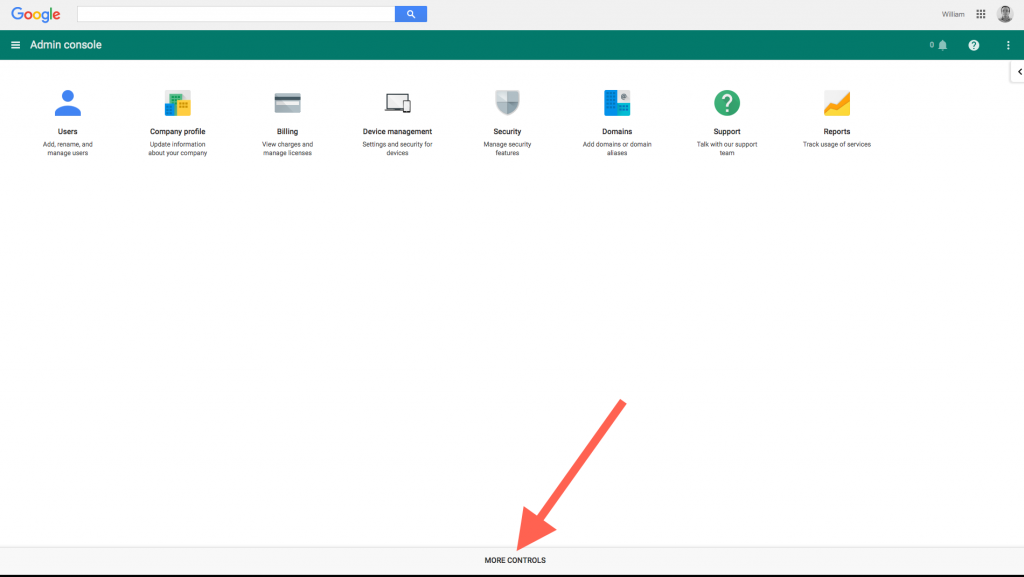Click the Billing label
This screenshot has height=577, width=1024.
(x=287, y=131)
